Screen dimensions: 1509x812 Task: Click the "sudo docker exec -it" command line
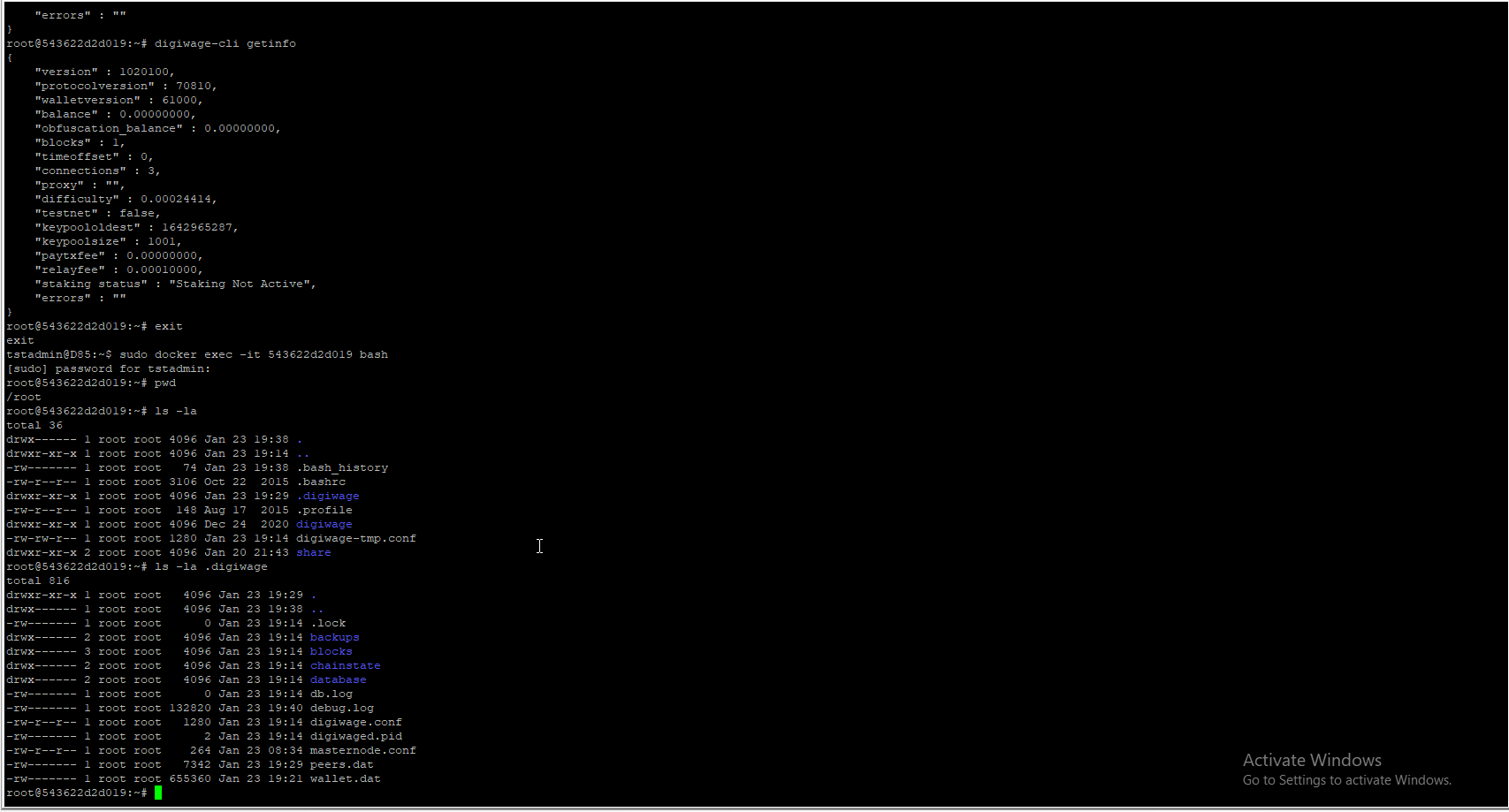(x=254, y=354)
